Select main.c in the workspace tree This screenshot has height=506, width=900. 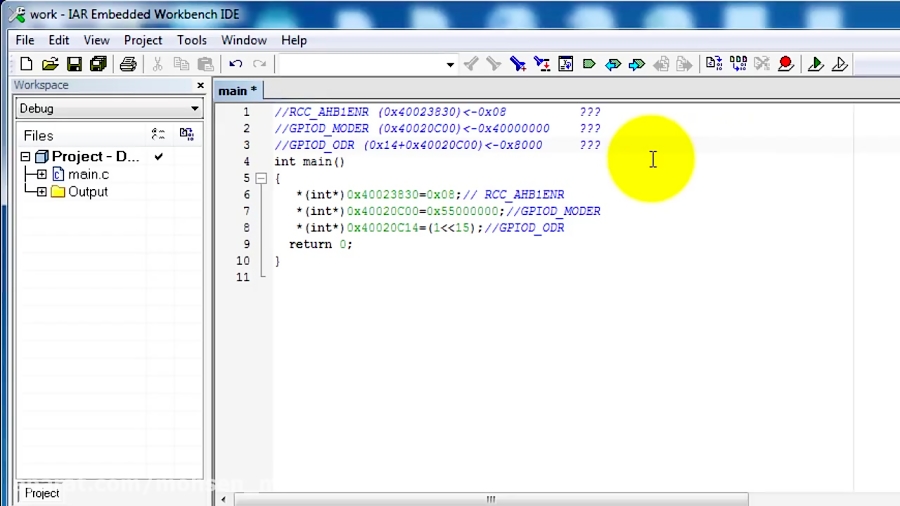pos(88,174)
